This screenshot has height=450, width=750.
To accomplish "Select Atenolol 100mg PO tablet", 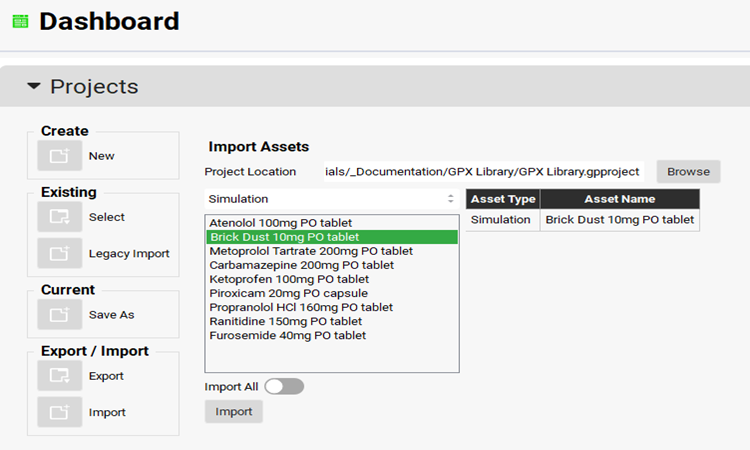I will coord(281,222).
